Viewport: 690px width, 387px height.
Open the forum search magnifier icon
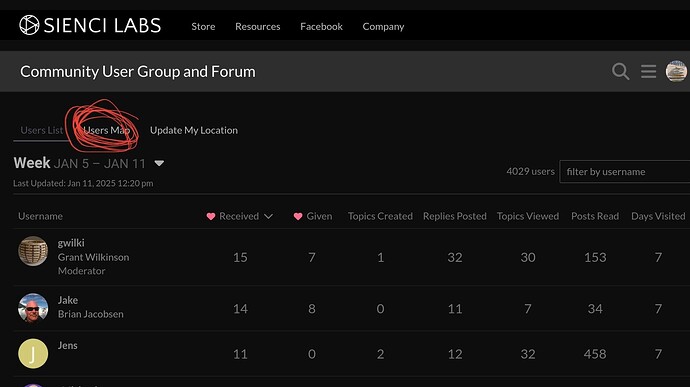(620, 71)
